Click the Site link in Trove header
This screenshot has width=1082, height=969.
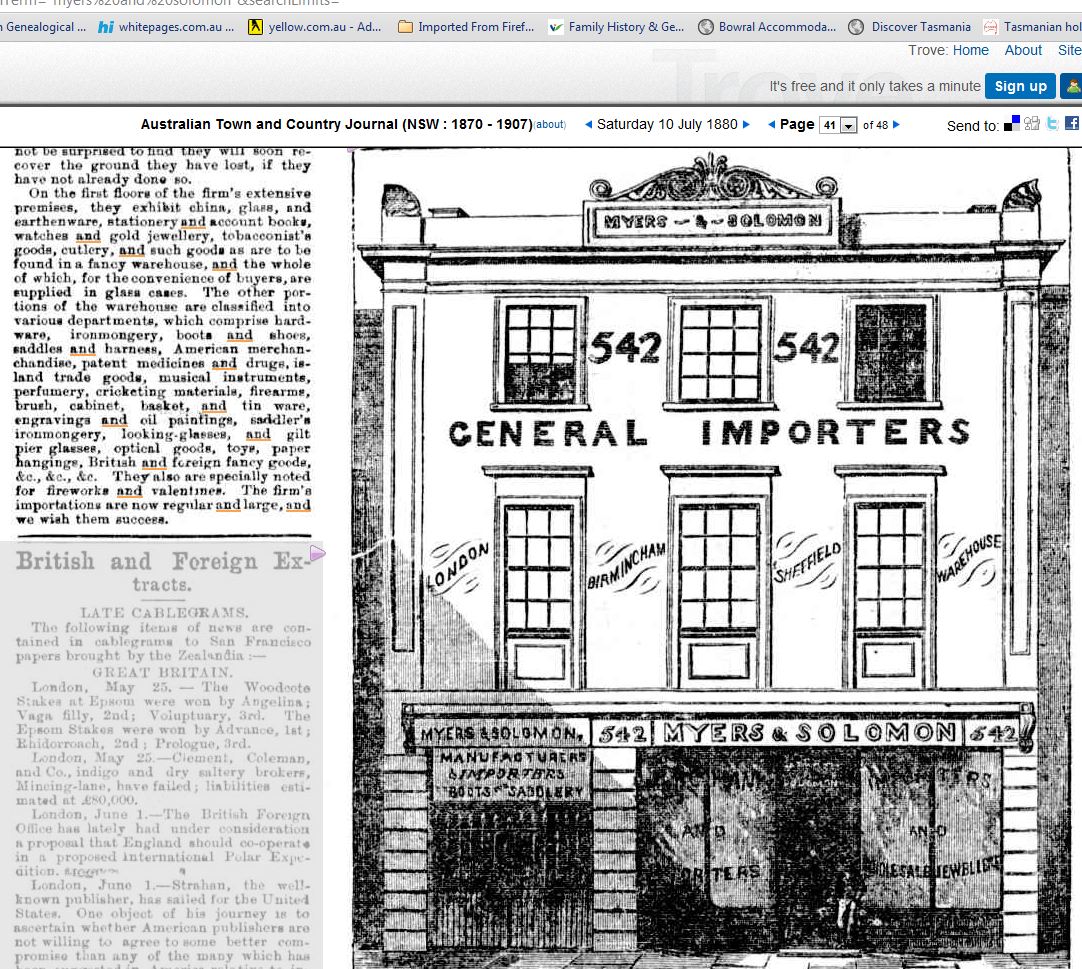click(x=1070, y=50)
